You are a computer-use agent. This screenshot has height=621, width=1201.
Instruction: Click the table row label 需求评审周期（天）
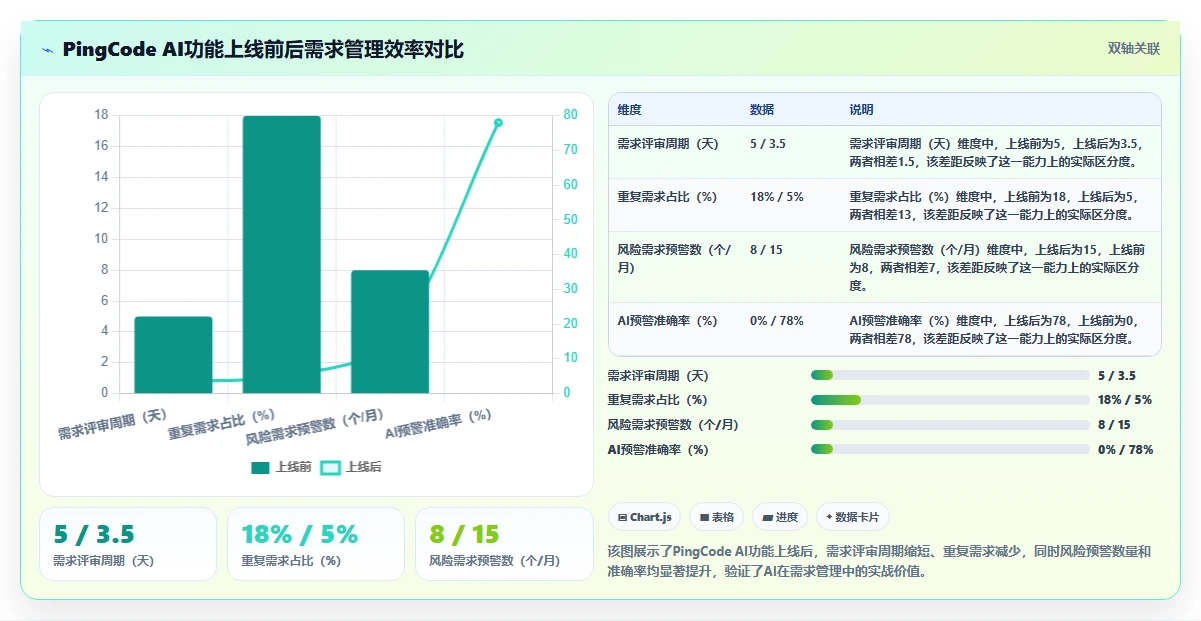(x=668, y=144)
